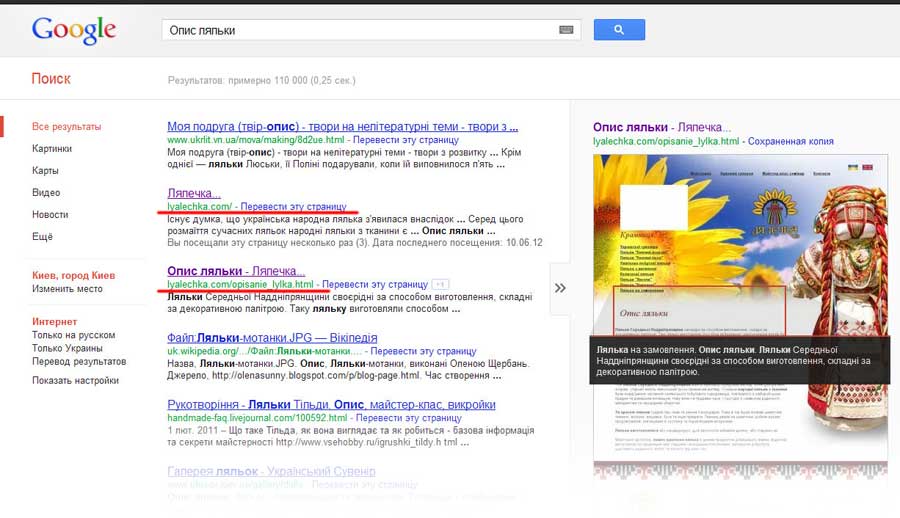Click the blue search magnifier button
900x518 pixels.
pos(619,30)
